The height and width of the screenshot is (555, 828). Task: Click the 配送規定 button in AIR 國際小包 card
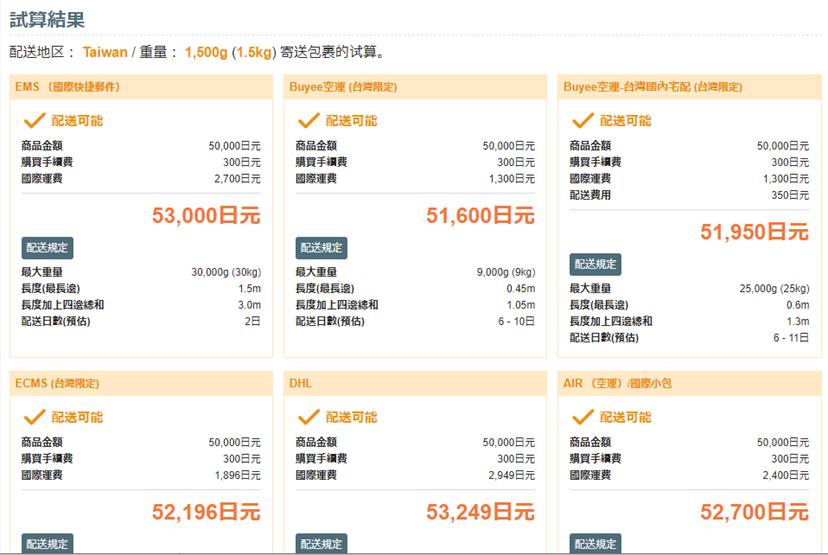coord(595,544)
